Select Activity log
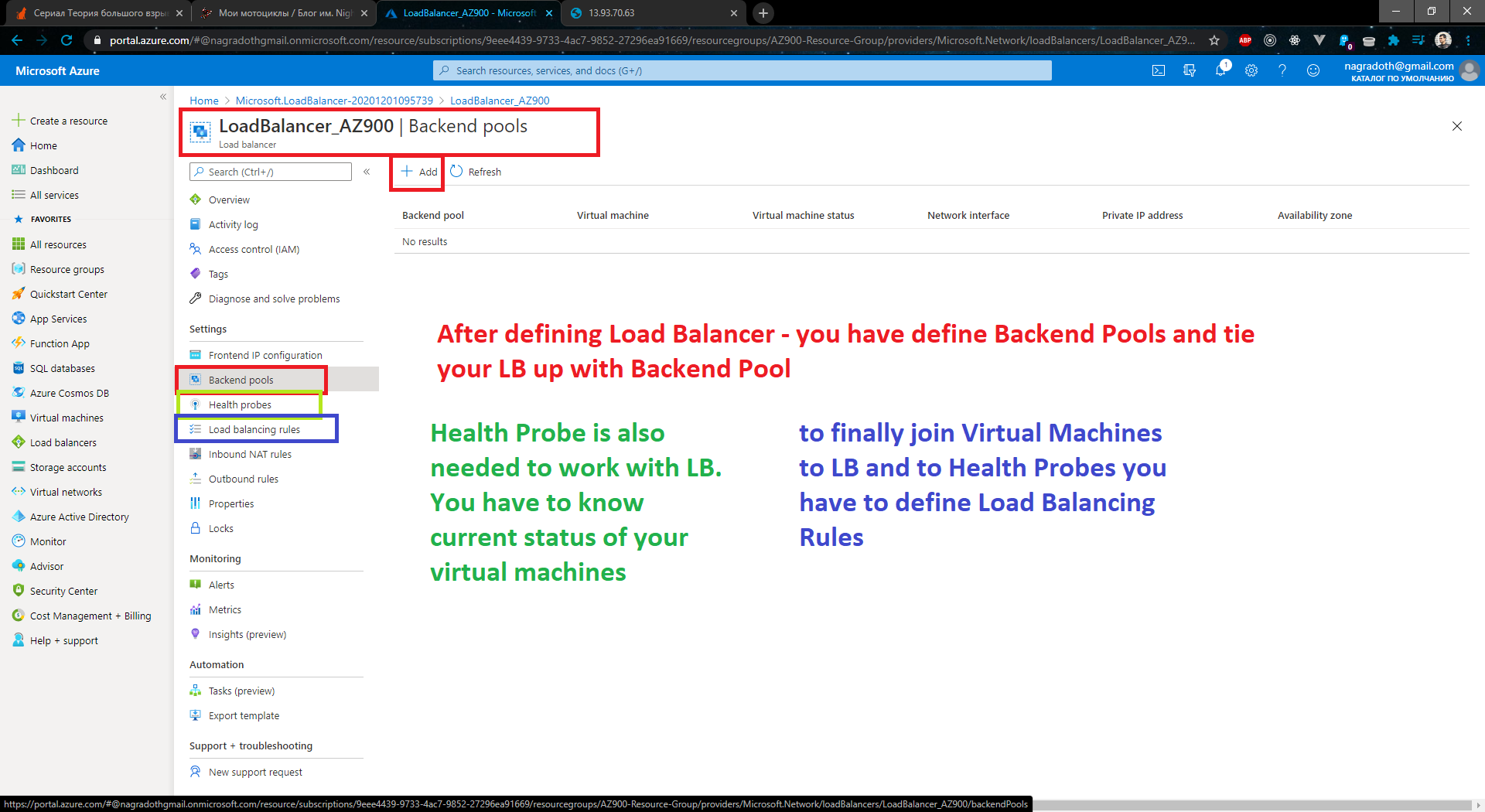1485x812 pixels. click(224, 224)
